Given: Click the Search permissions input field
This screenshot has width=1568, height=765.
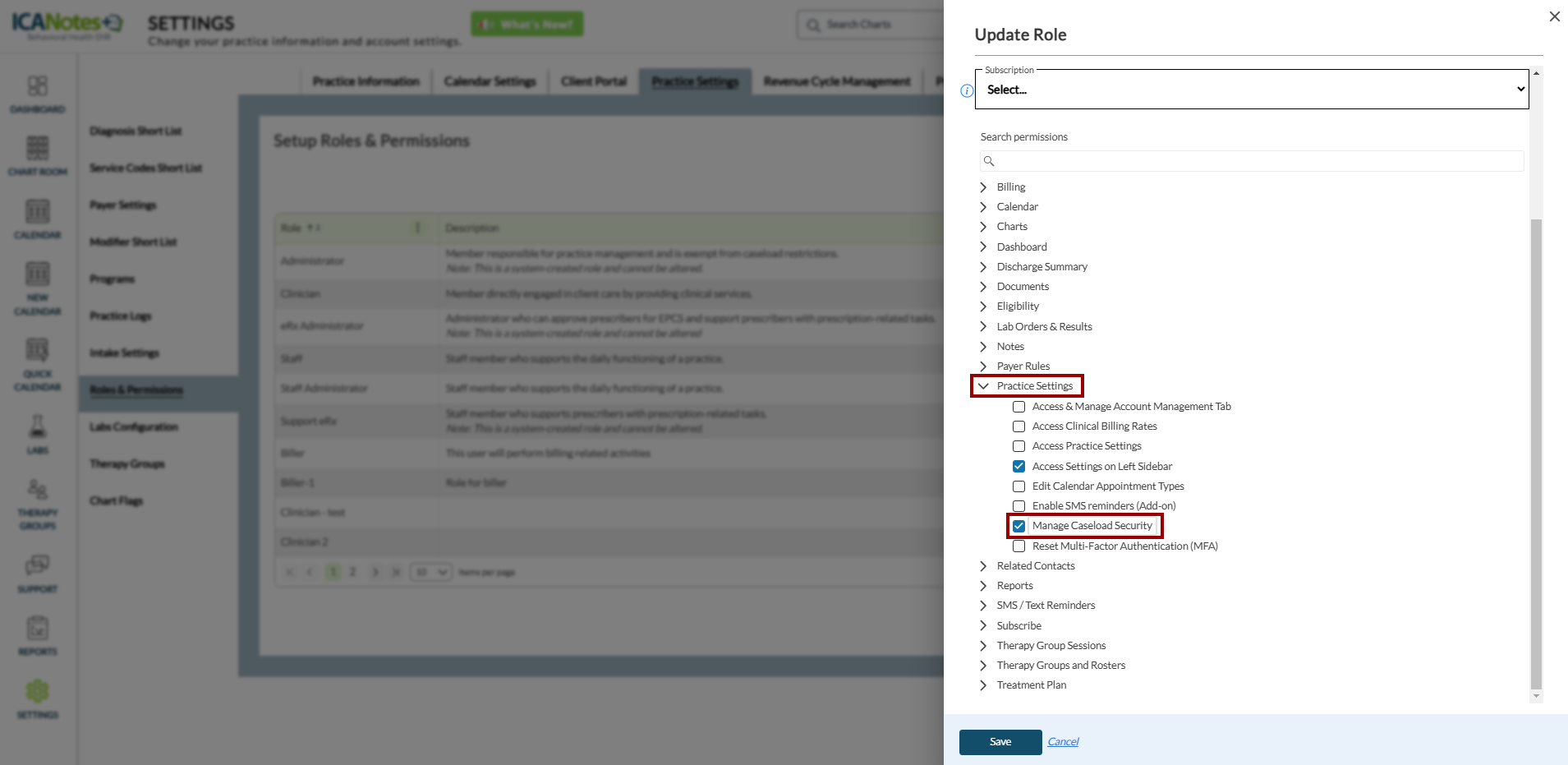Looking at the screenshot, I should [x=1257, y=161].
